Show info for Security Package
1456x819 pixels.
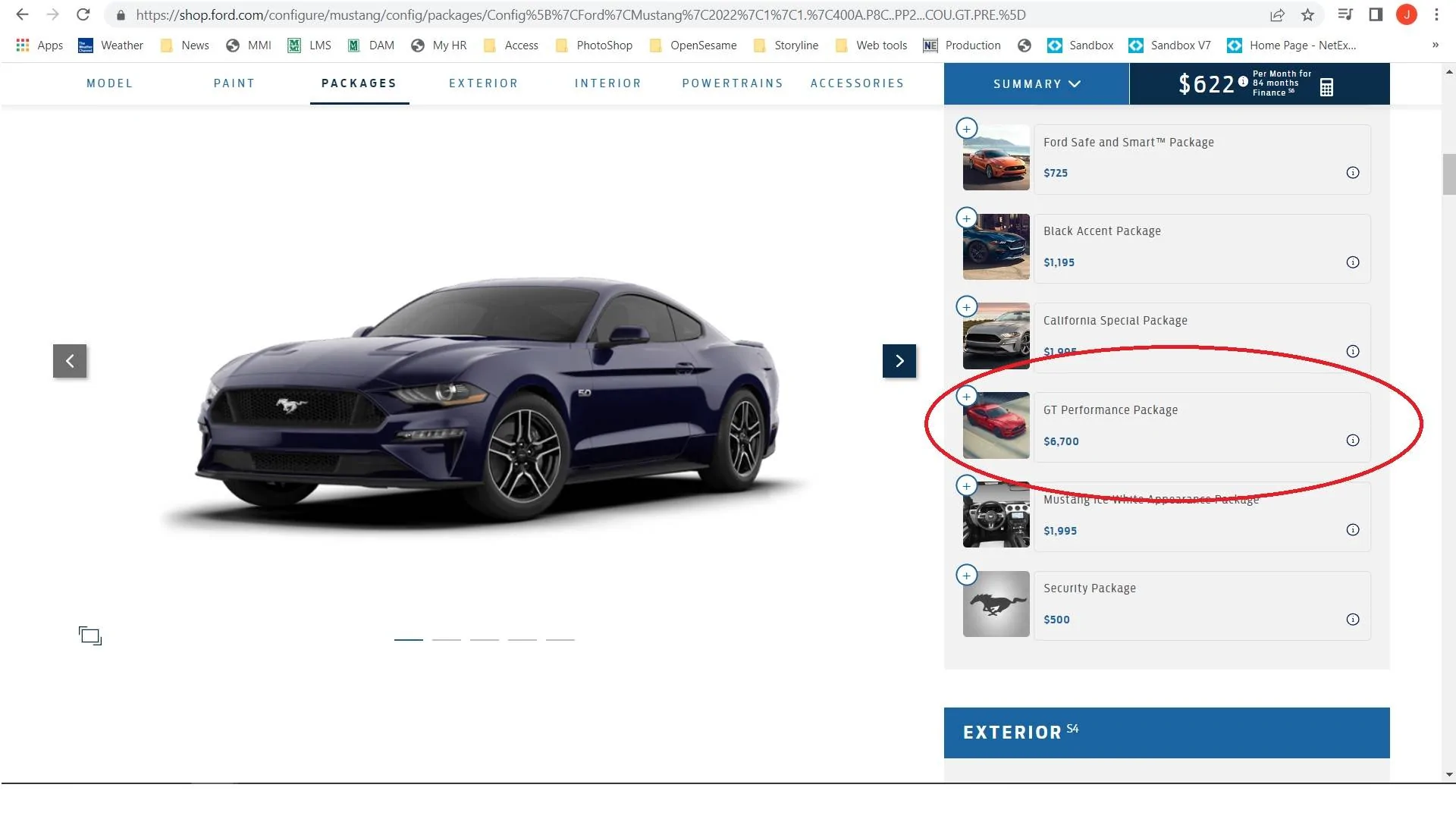(1352, 620)
